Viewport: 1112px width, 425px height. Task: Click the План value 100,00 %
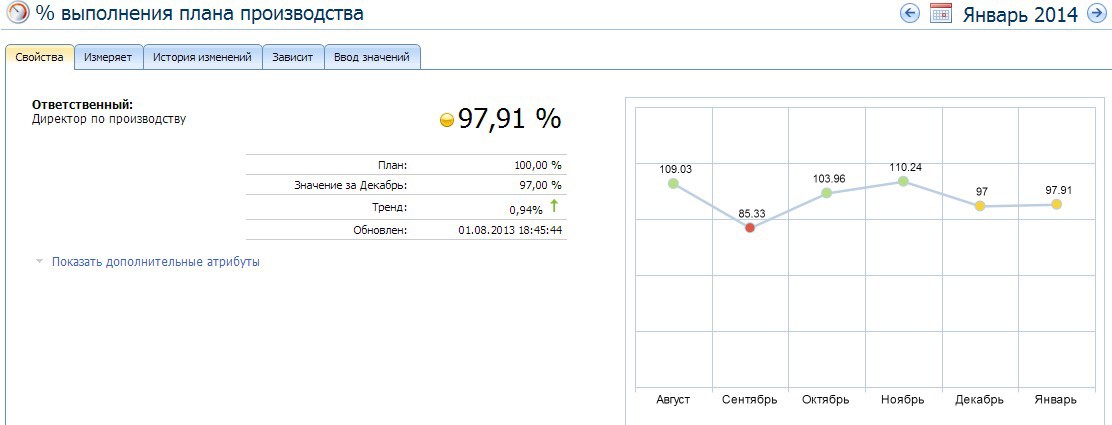[538, 165]
